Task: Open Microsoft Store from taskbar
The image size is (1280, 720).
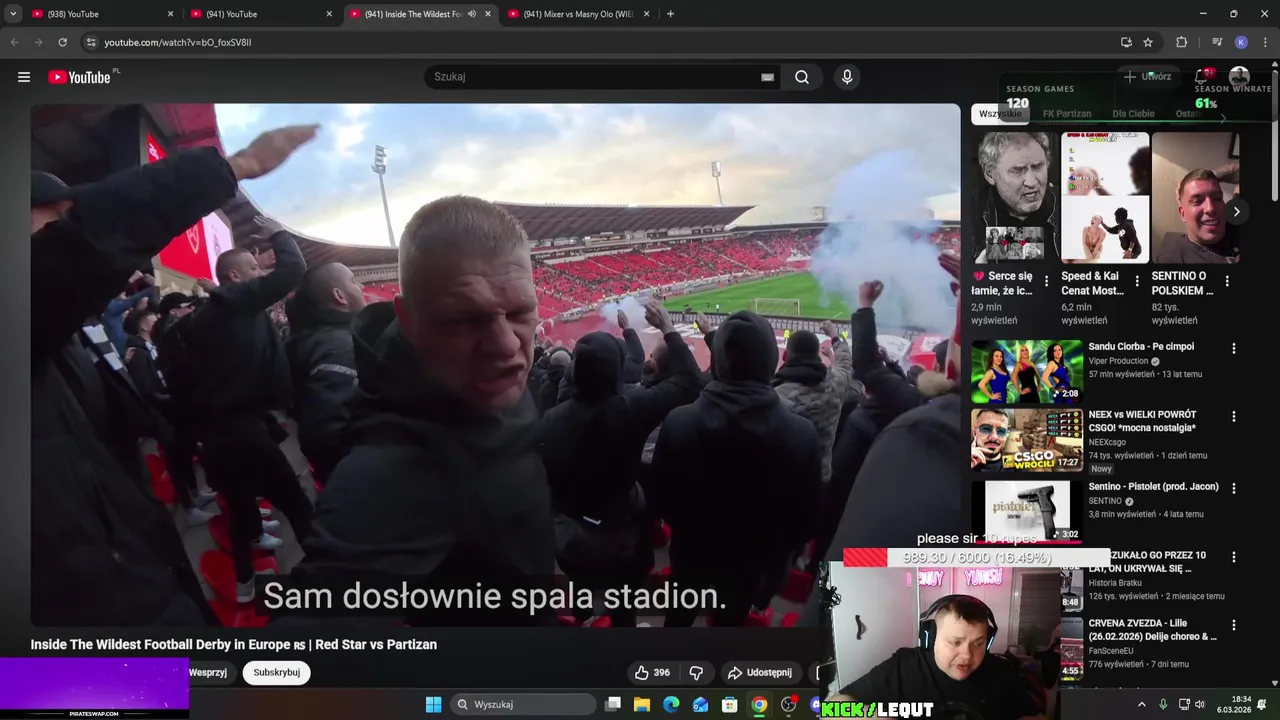Action: (x=730, y=704)
